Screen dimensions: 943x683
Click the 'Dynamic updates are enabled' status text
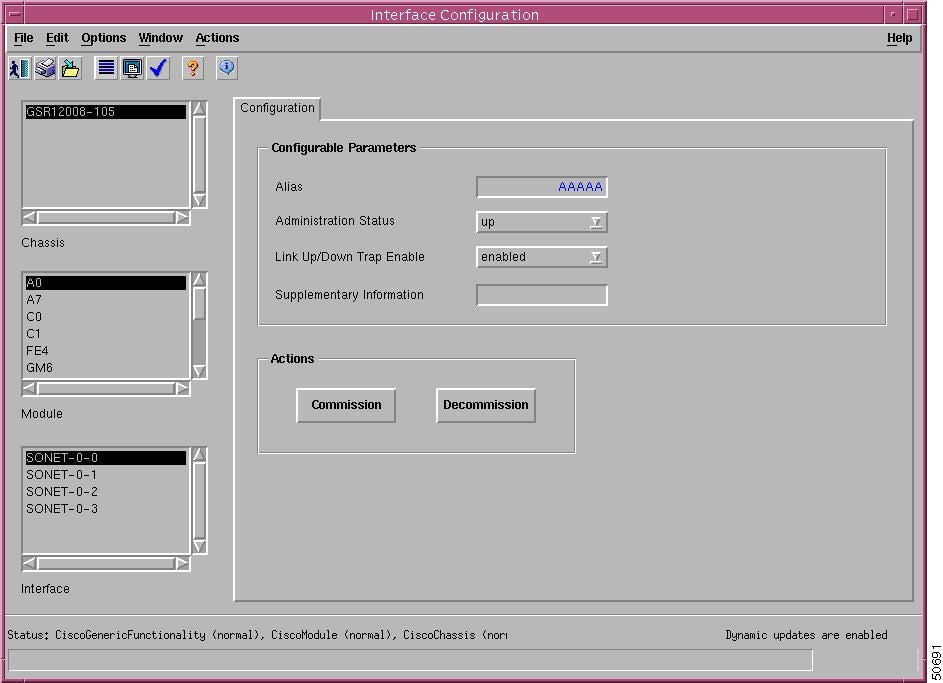(806, 635)
